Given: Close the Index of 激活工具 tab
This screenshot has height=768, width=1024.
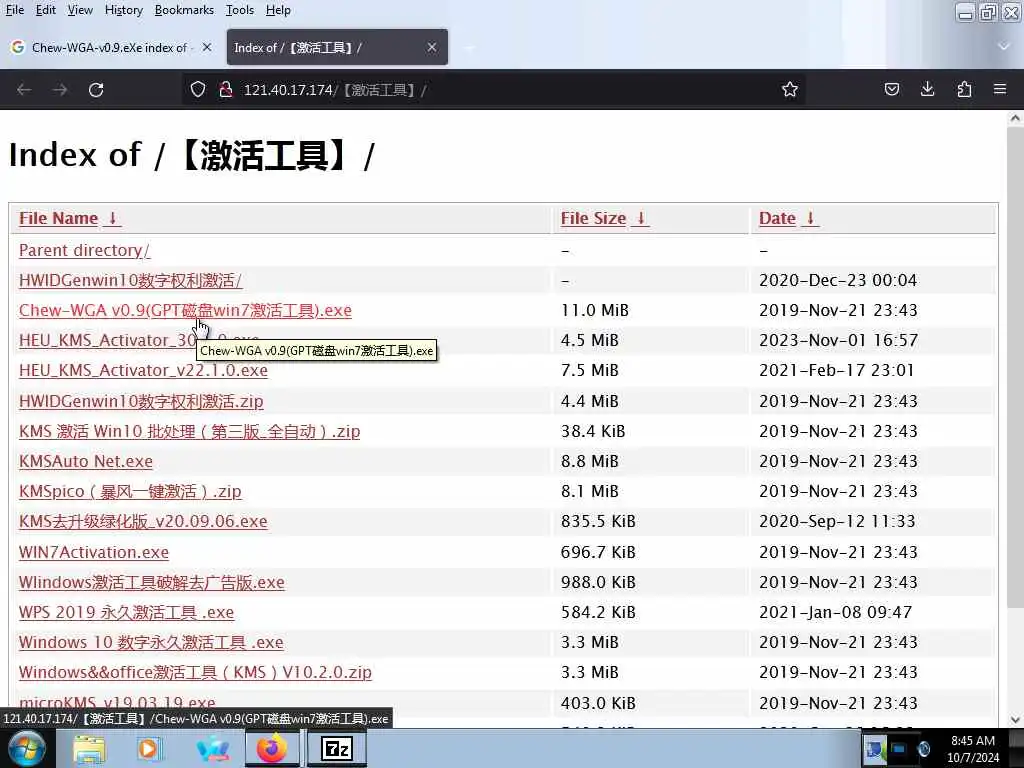Looking at the screenshot, I should pyautogui.click(x=432, y=47).
